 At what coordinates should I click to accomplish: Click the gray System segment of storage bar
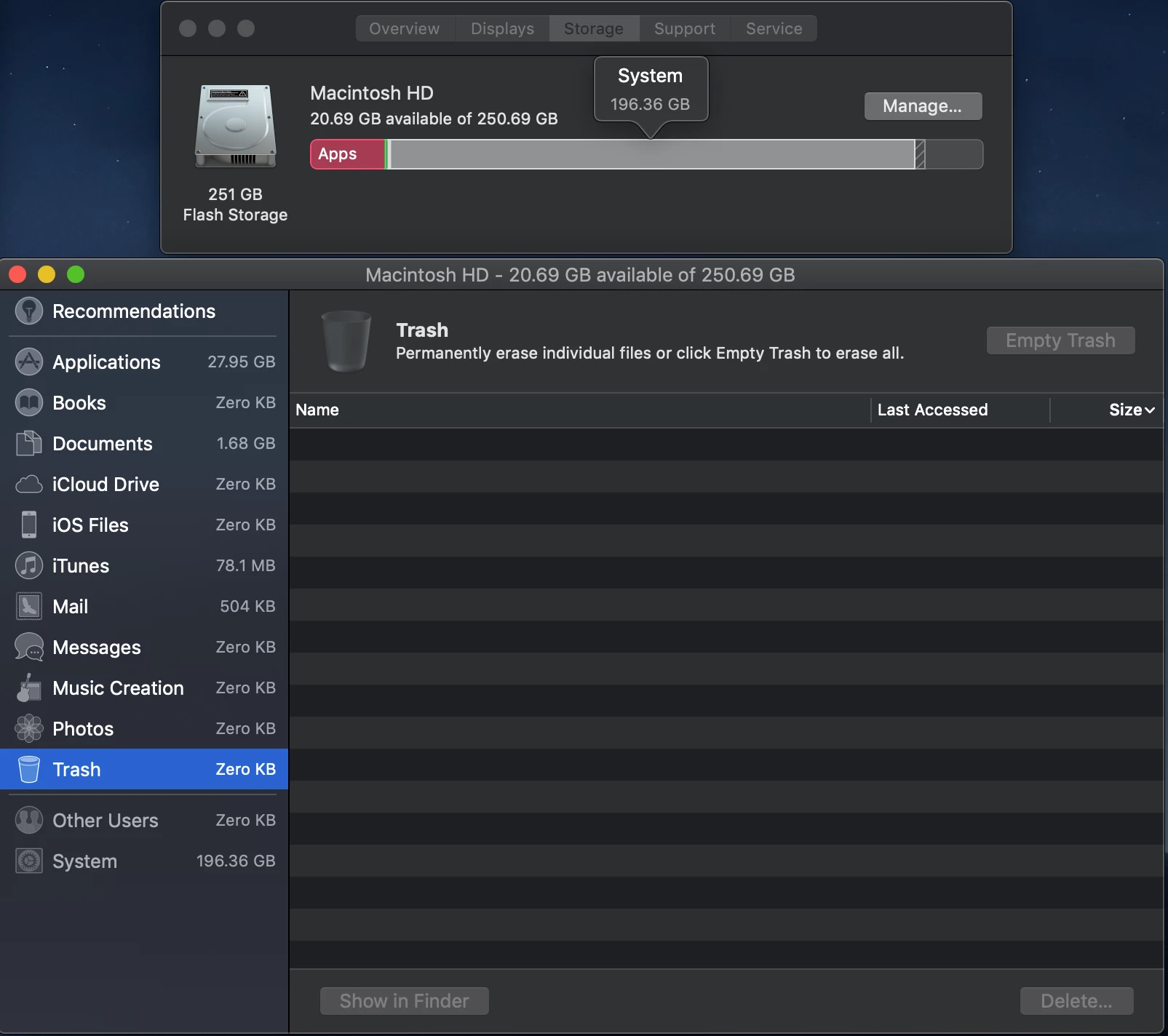(x=652, y=154)
